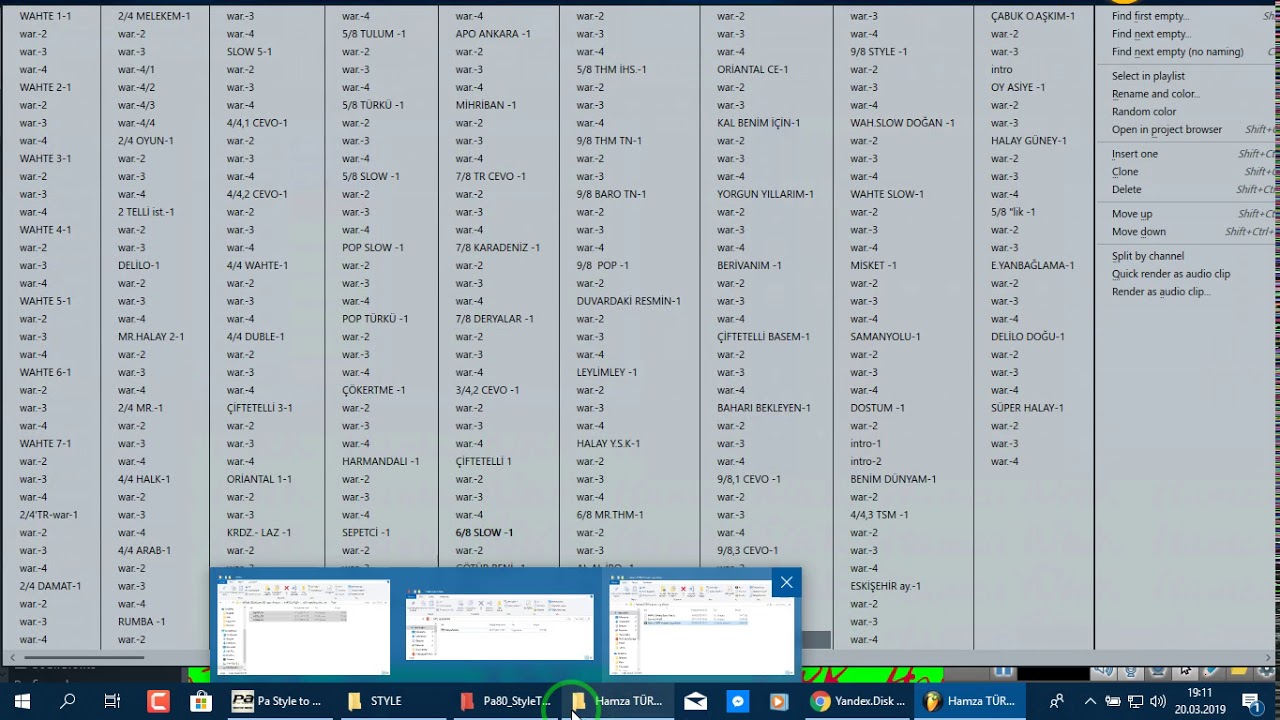Select pattern YORGUN YILLARIM-1

[x=765, y=194]
